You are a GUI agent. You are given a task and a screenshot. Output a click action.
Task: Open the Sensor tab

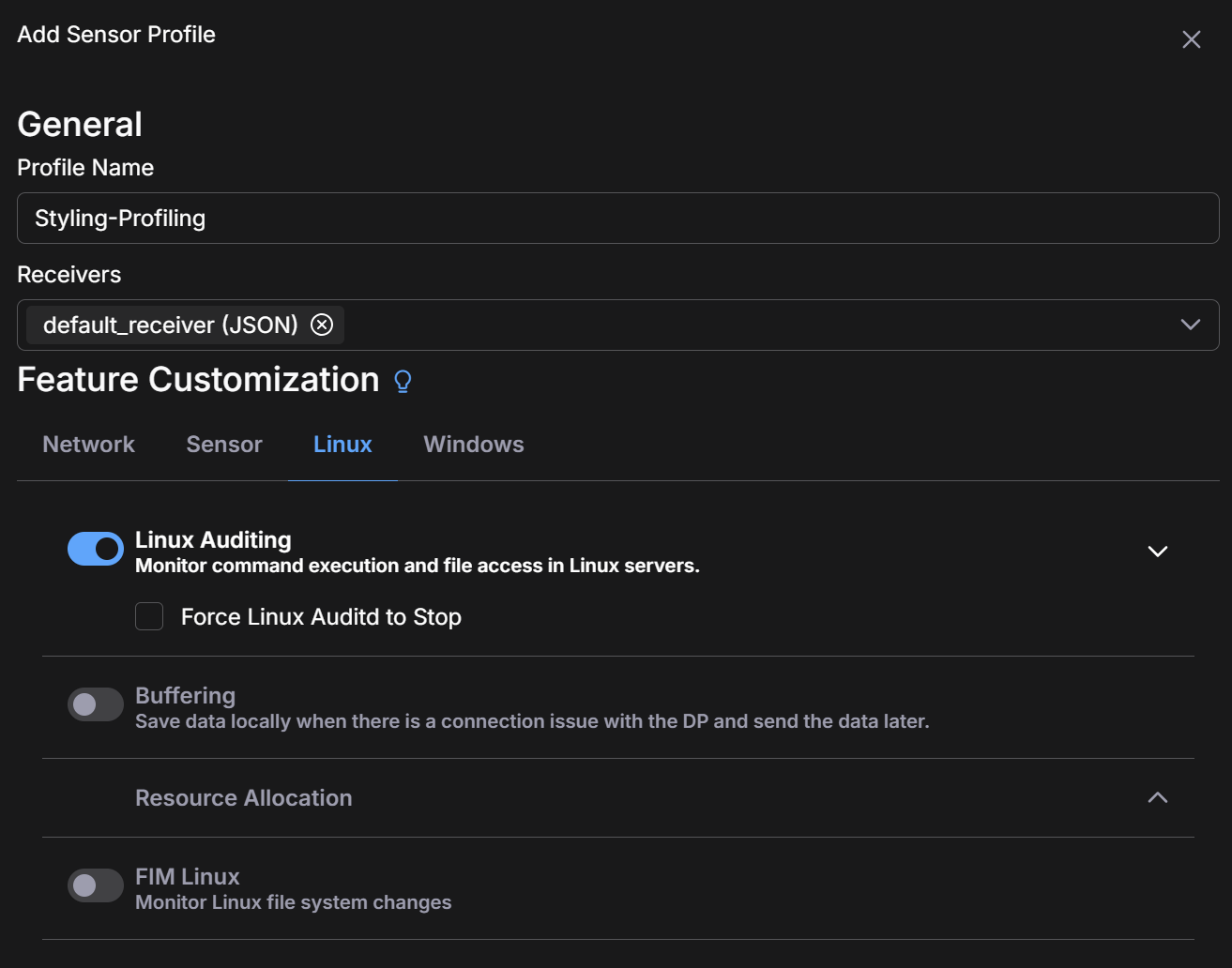223,445
